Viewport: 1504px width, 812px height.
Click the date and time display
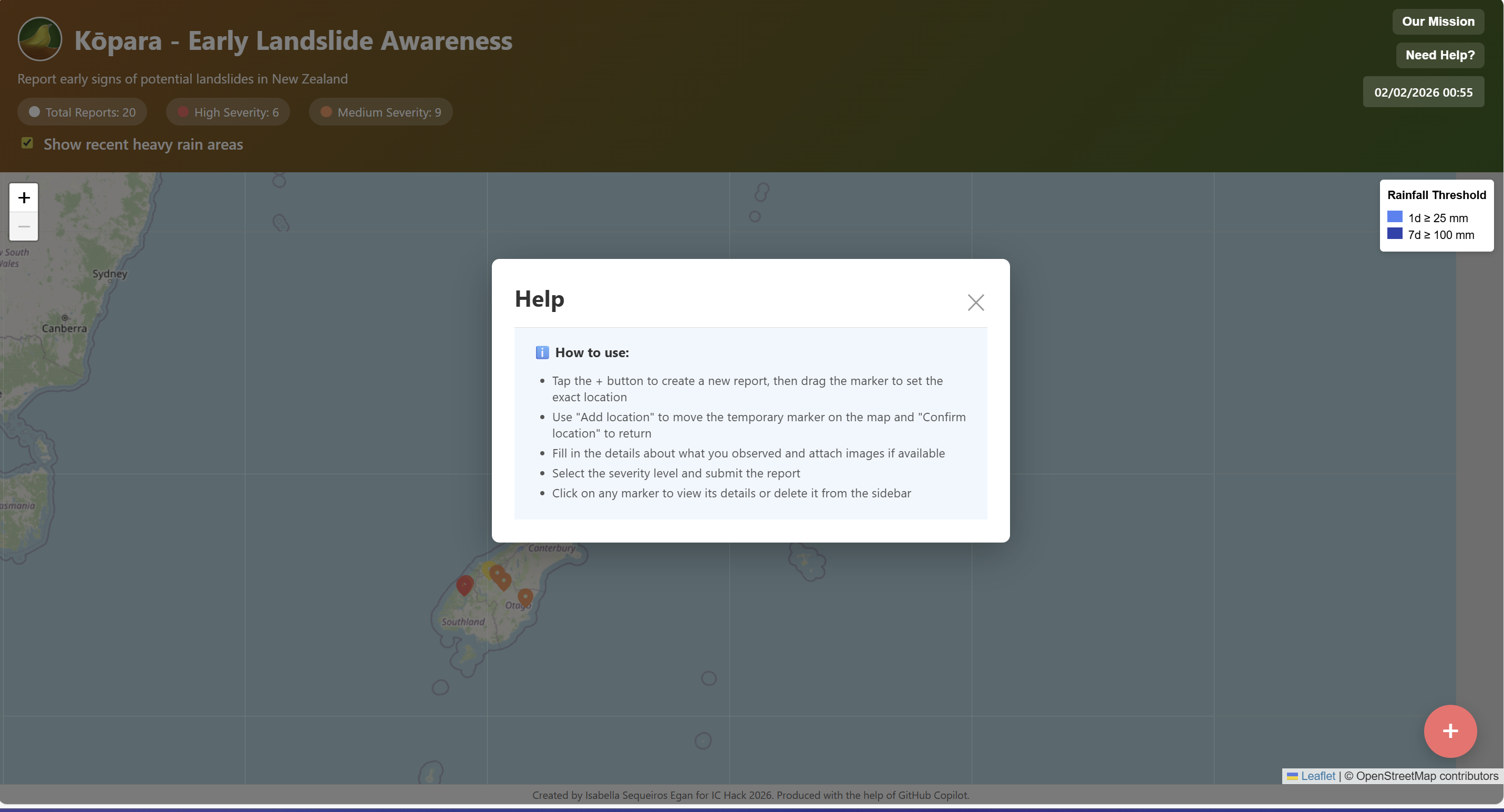[x=1423, y=92]
